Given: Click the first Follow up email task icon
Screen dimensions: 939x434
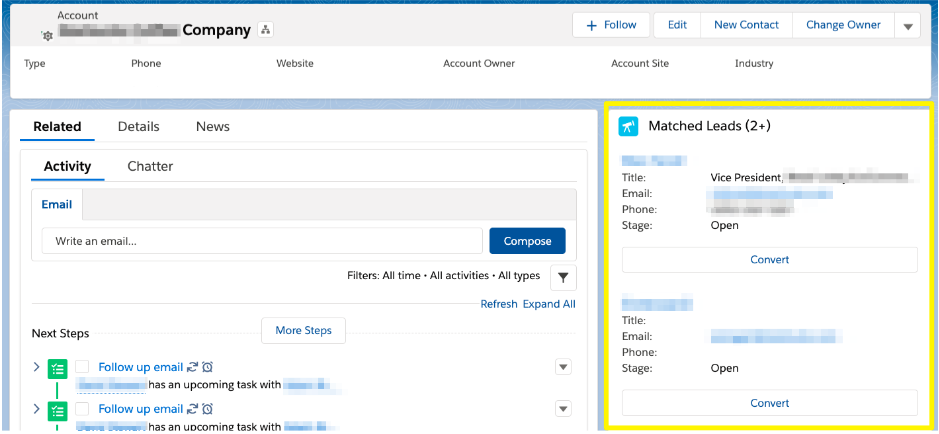Looking at the screenshot, I should click(57, 368).
